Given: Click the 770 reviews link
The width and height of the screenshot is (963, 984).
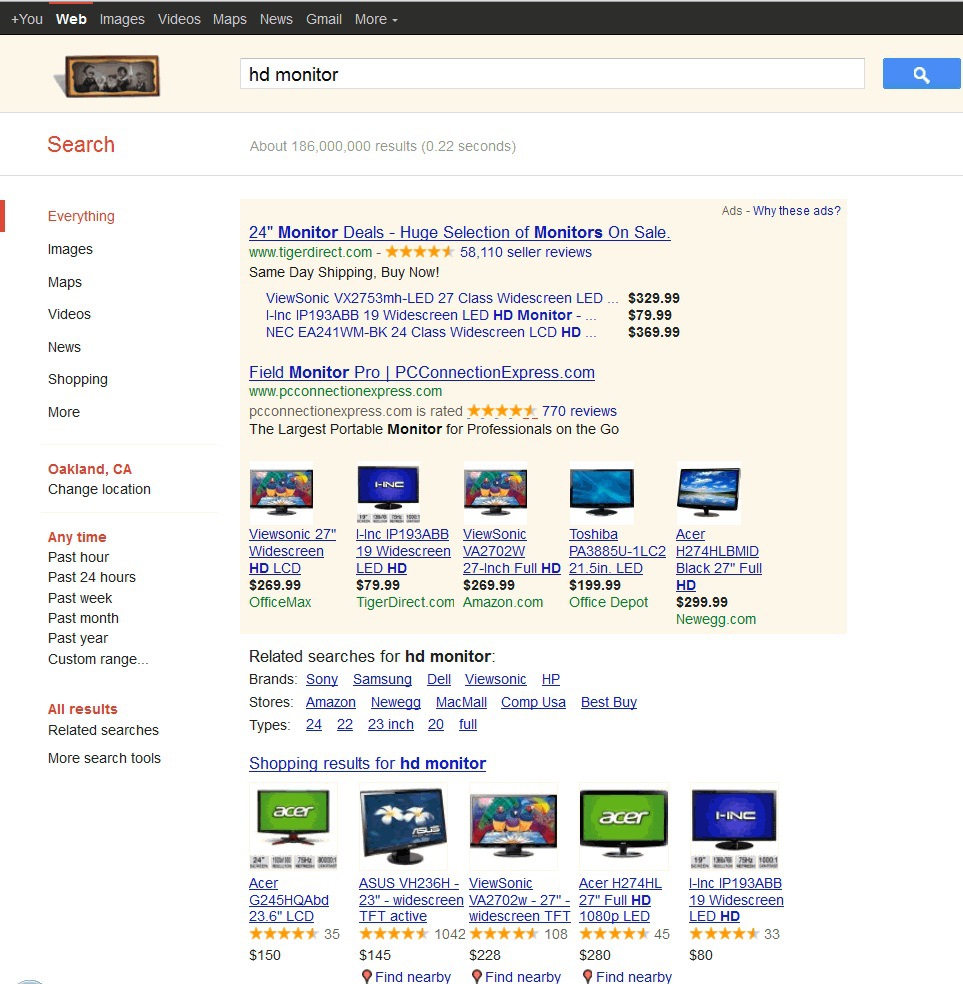Looking at the screenshot, I should [x=579, y=411].
